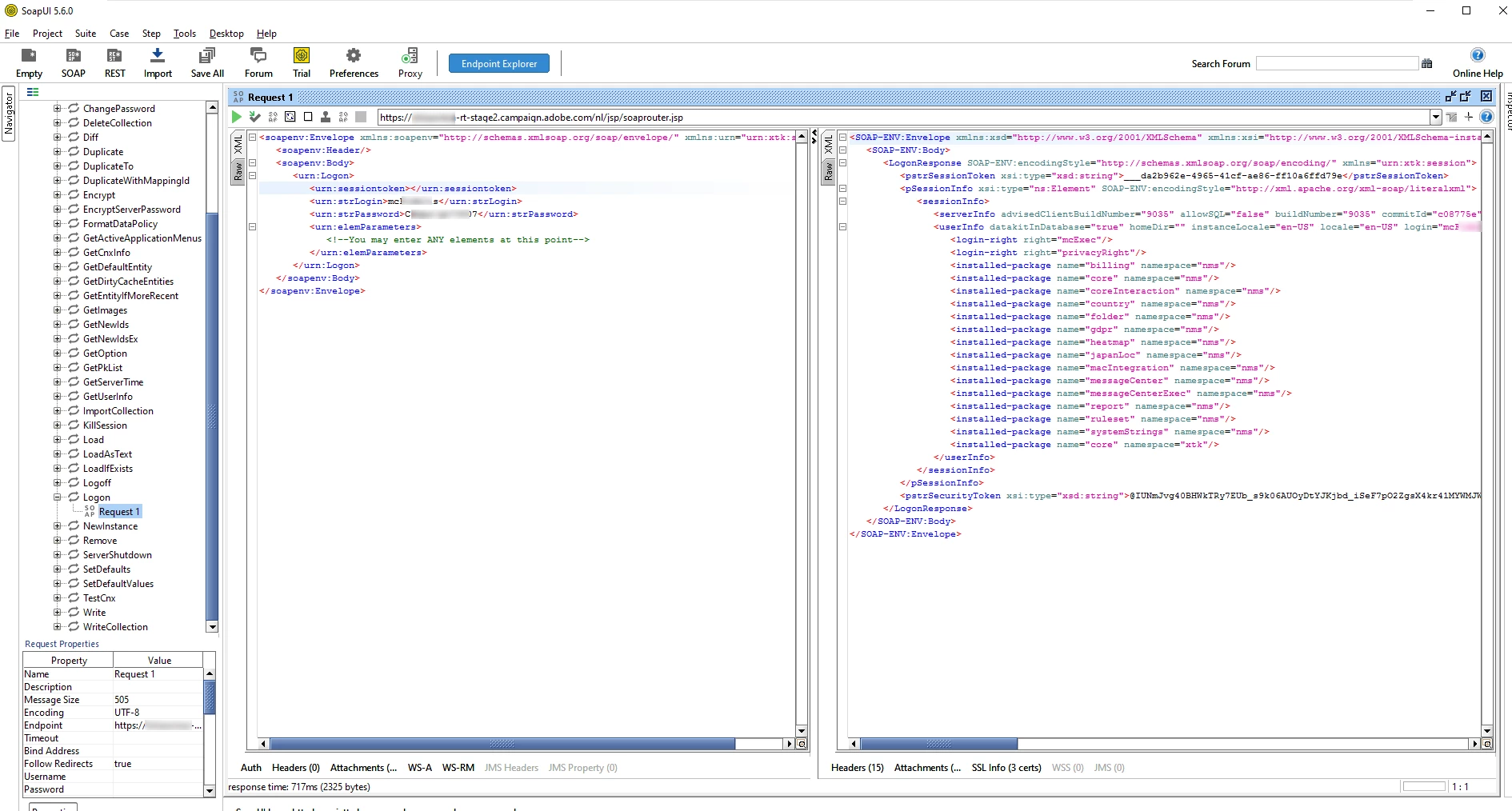Collapse the soapenv:Body fold marker
The height and width of the screenshot is (811, 1512).
(252, 163)
